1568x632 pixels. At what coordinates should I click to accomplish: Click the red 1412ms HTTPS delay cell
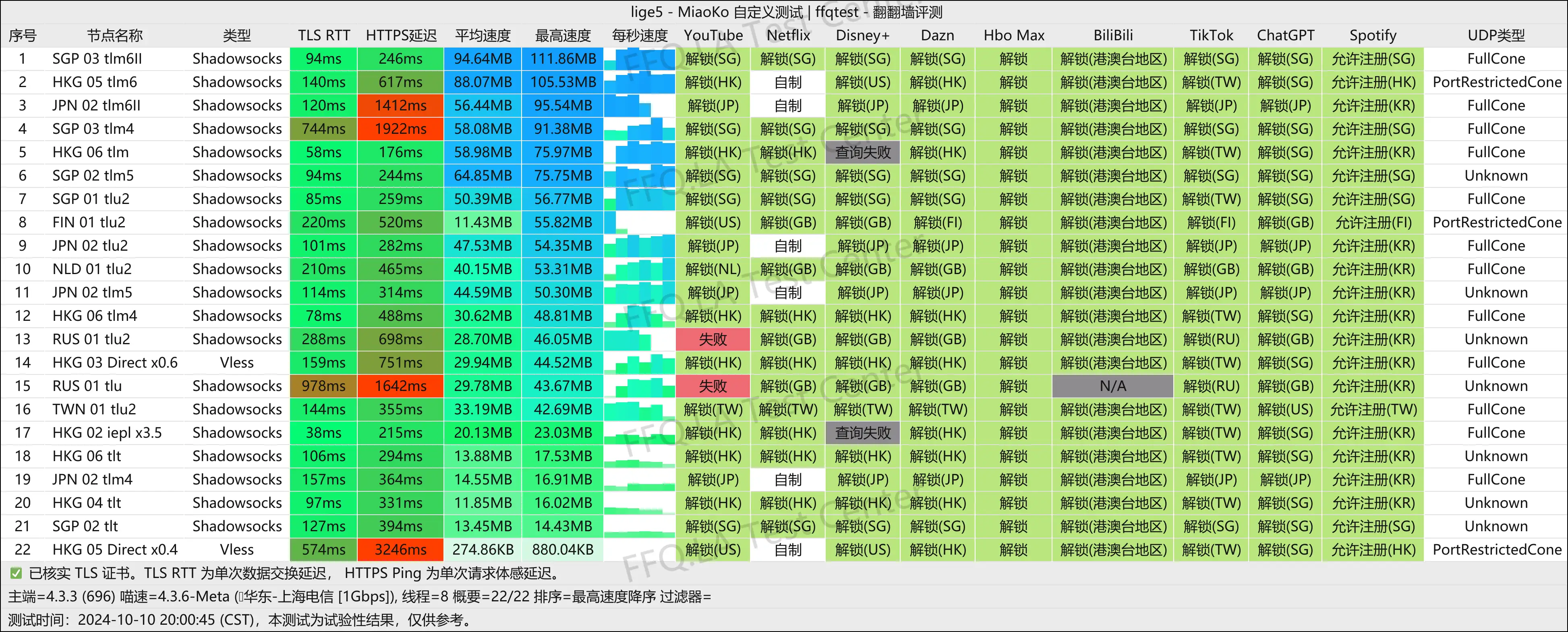click(x=400, y=105)
